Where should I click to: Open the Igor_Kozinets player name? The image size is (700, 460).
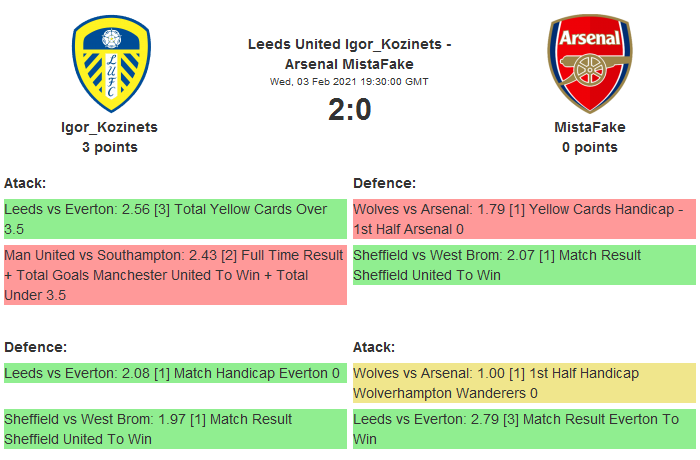coord(110,127)
